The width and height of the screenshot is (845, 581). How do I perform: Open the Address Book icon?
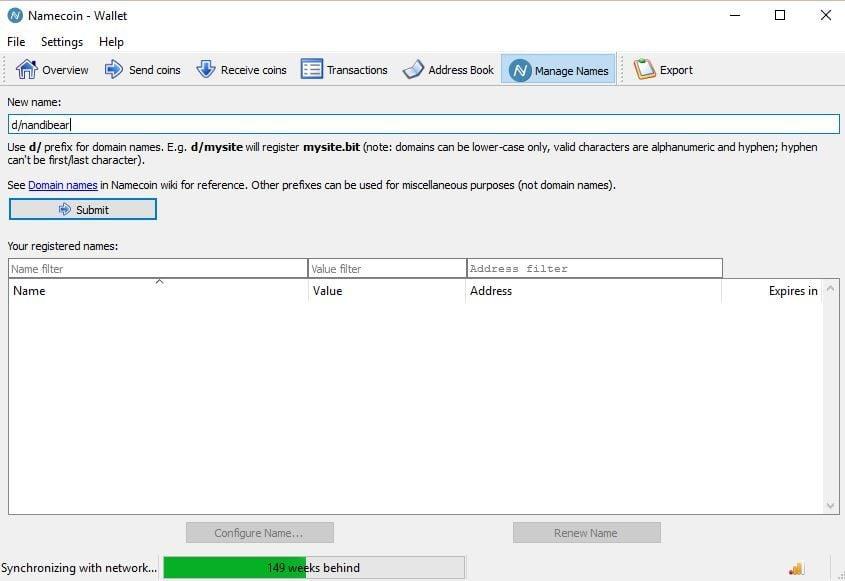tap(414, 70)
